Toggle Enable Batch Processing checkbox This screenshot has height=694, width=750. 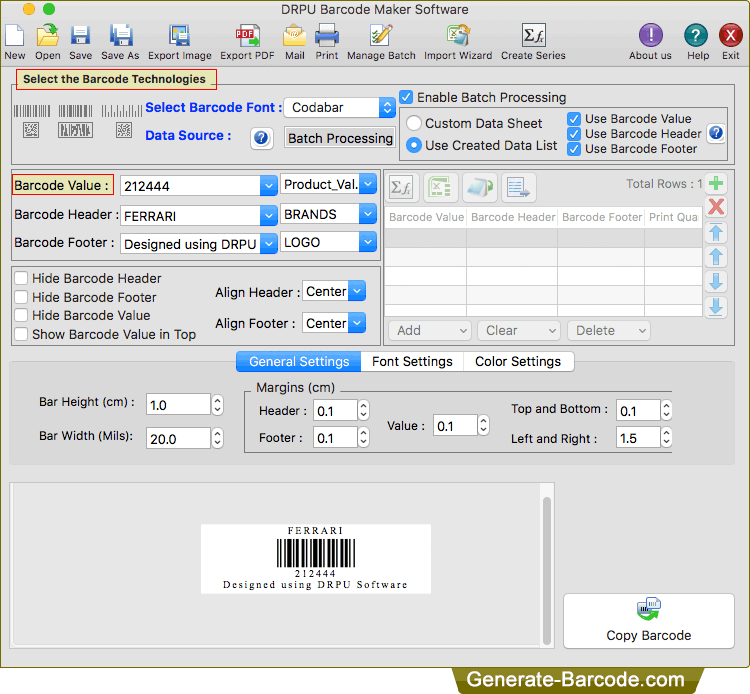click(x=406, y=97)
